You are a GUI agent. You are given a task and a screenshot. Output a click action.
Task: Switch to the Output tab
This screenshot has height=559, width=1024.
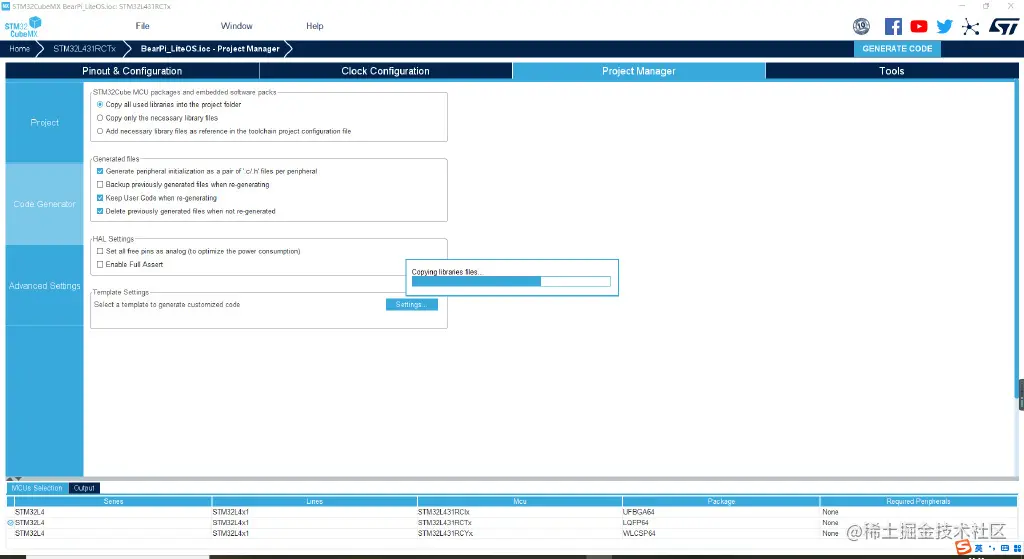pyautogui.click(x=84, y=488)
